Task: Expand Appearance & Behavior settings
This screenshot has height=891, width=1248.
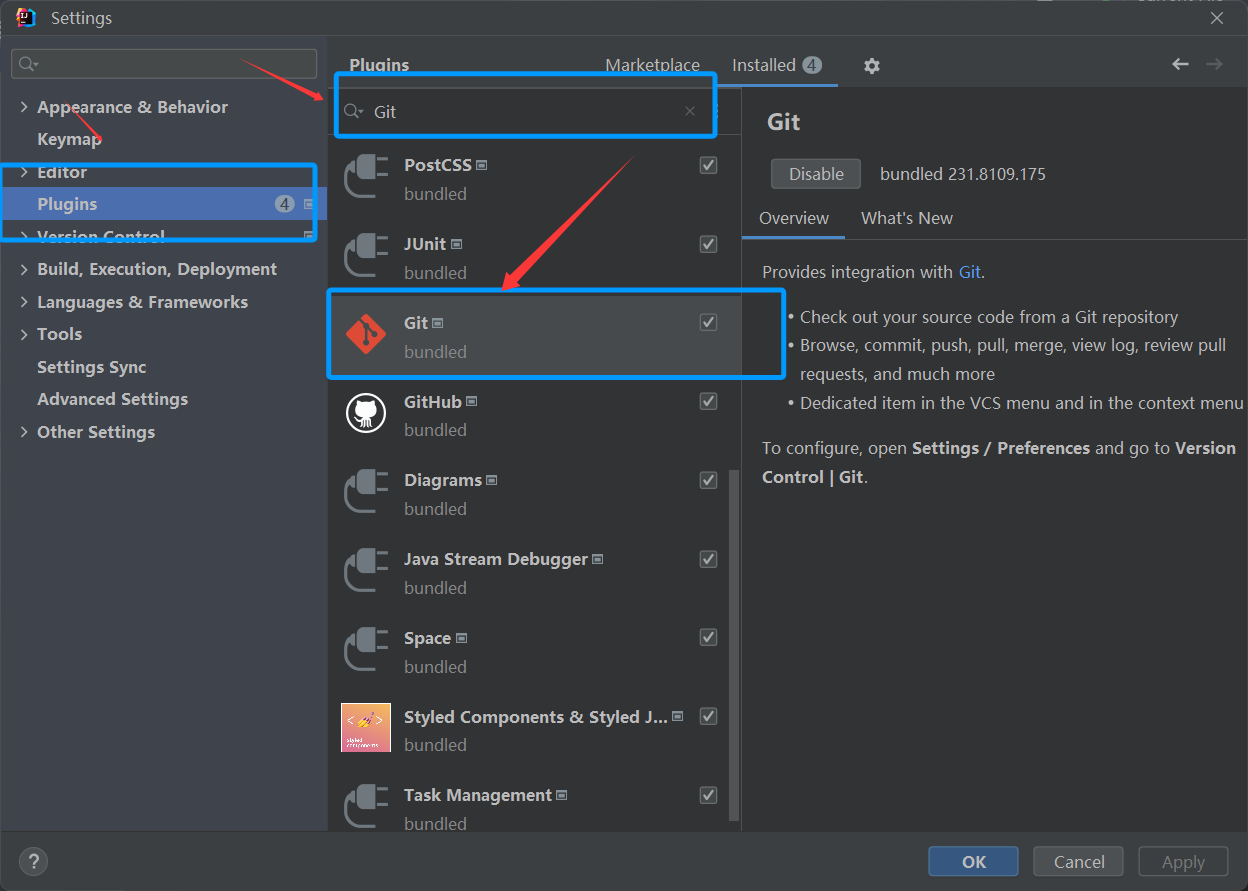Action: pos(24,107)
